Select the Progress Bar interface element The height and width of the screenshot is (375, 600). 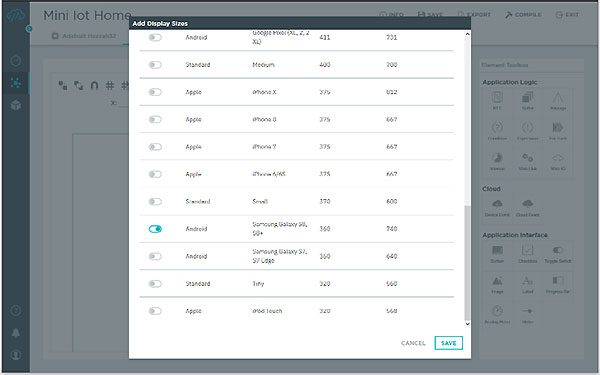point(558,284)
